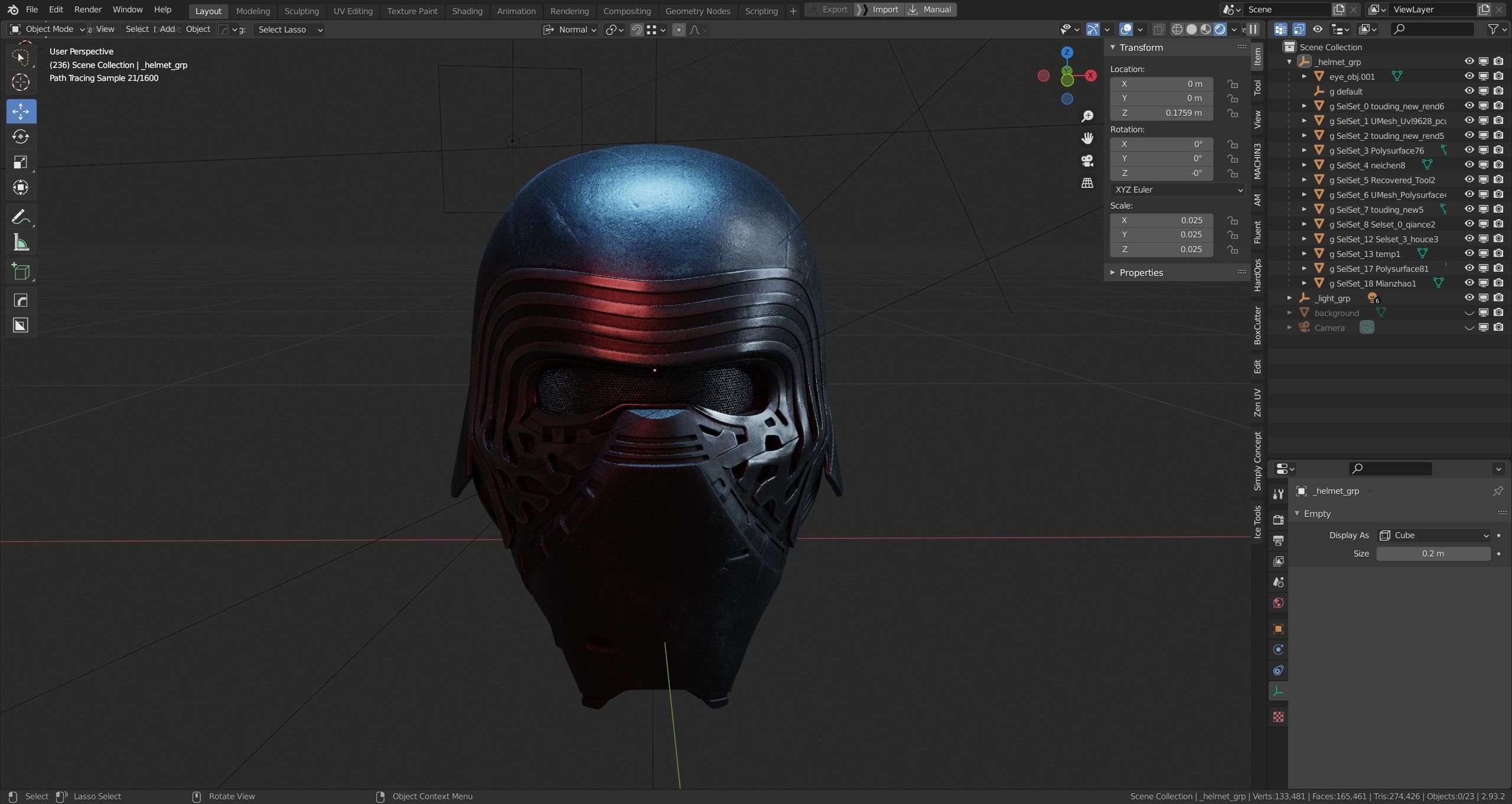
Task: Click the Manual button
Action: pyautogui.click(x=930, y=9)
